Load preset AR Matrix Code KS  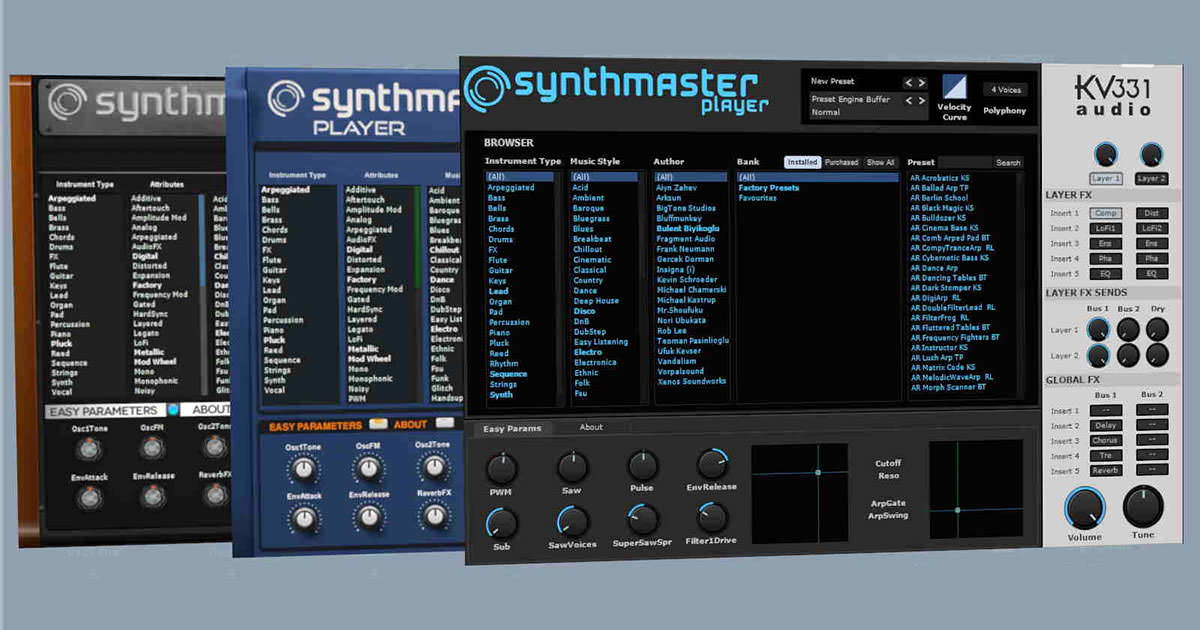click(944, 367)
